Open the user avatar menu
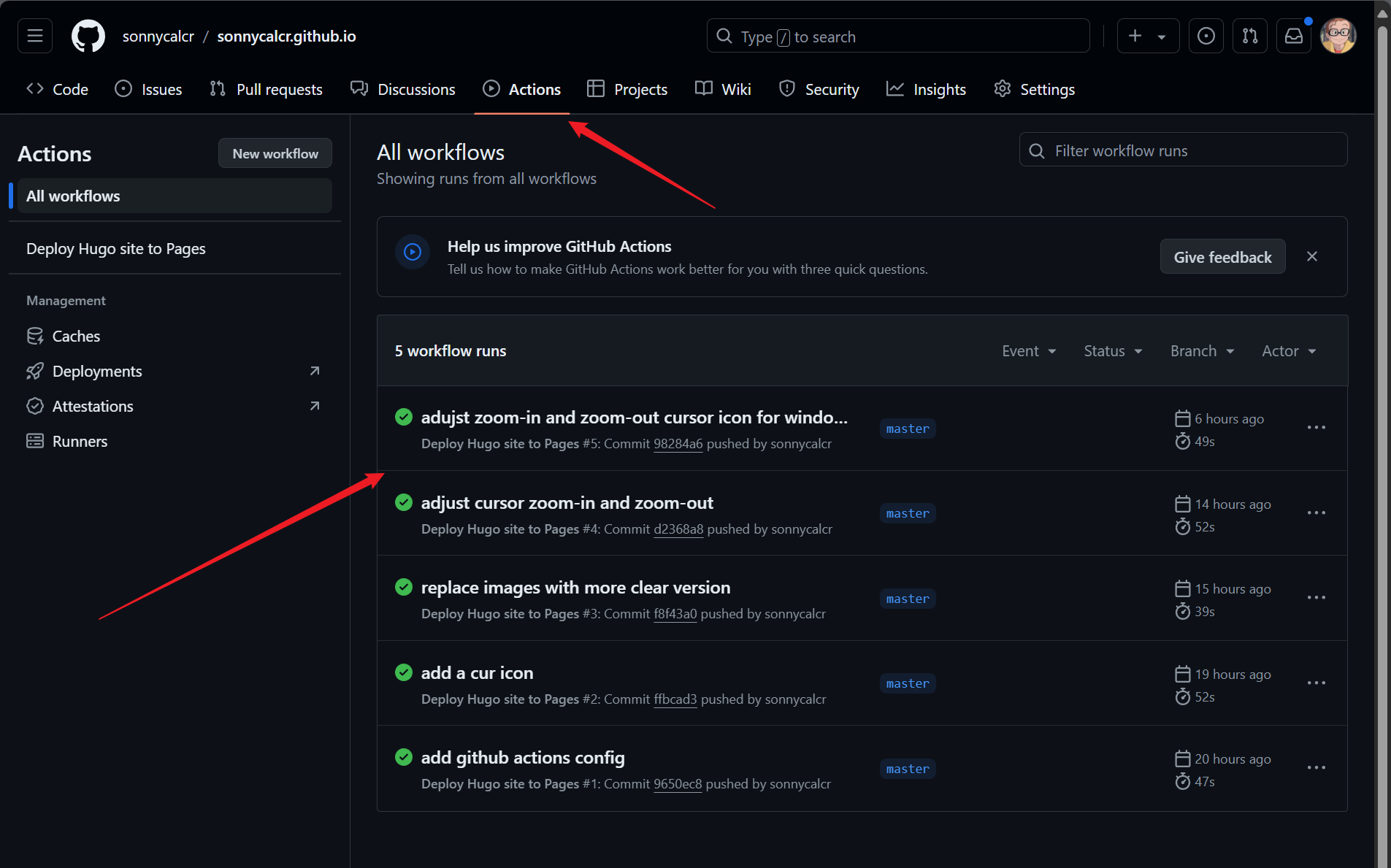The height and width of the screenshot is (868, 1391). pos(1338,36)
